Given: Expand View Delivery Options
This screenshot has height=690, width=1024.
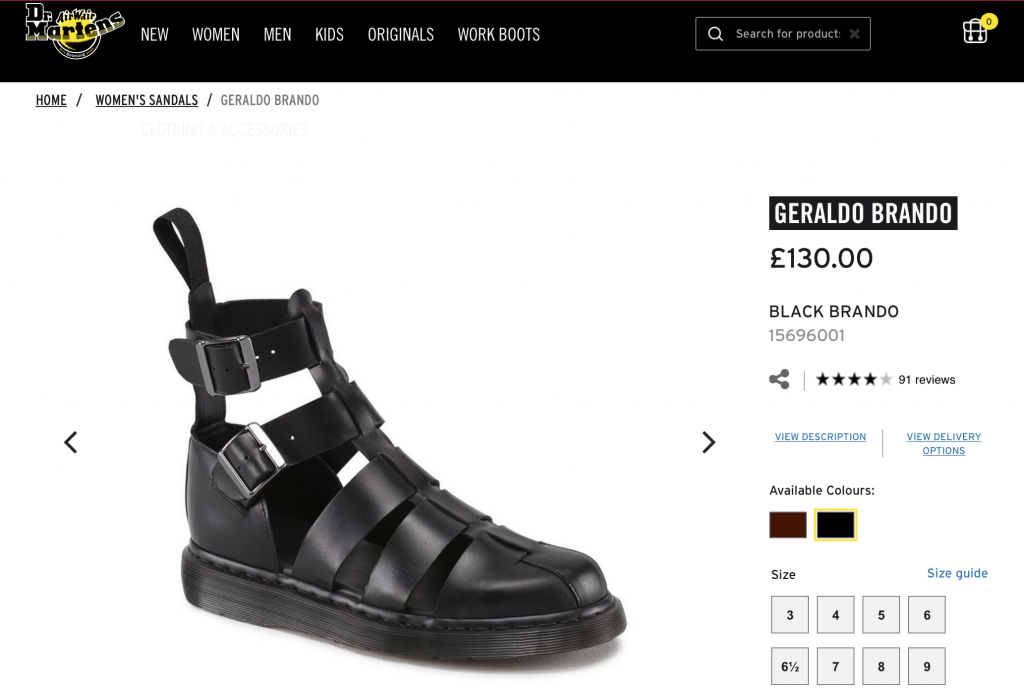Looking at the screenshot, I should 944,443.
